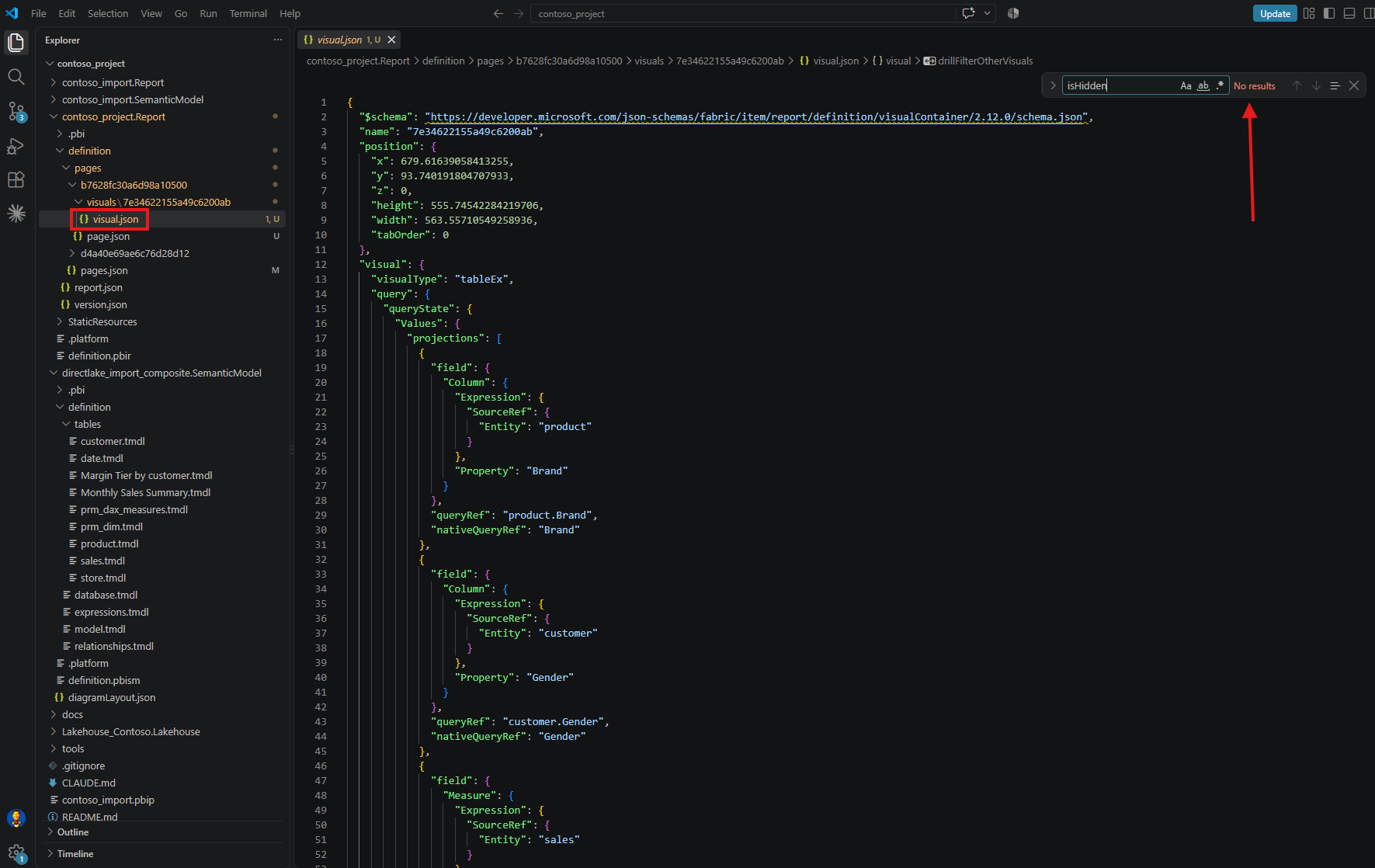This screenshot has width=1375, height=868.
Task: Toggle Match Whole Word in find widget
Action: (1203, 85)
